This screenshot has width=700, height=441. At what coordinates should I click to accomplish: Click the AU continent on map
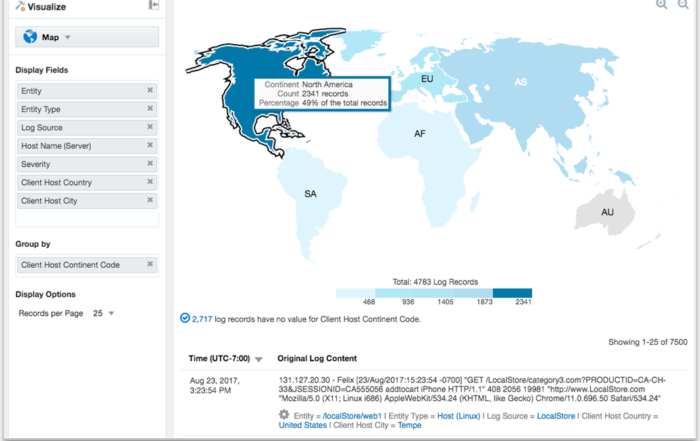pyautogui.click(x=607, y=212)
